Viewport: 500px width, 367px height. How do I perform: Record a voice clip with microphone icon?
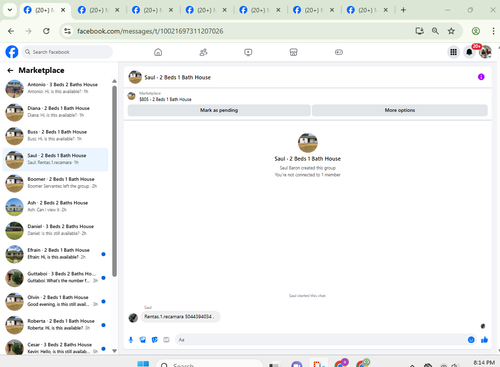(x=131, y=340)
